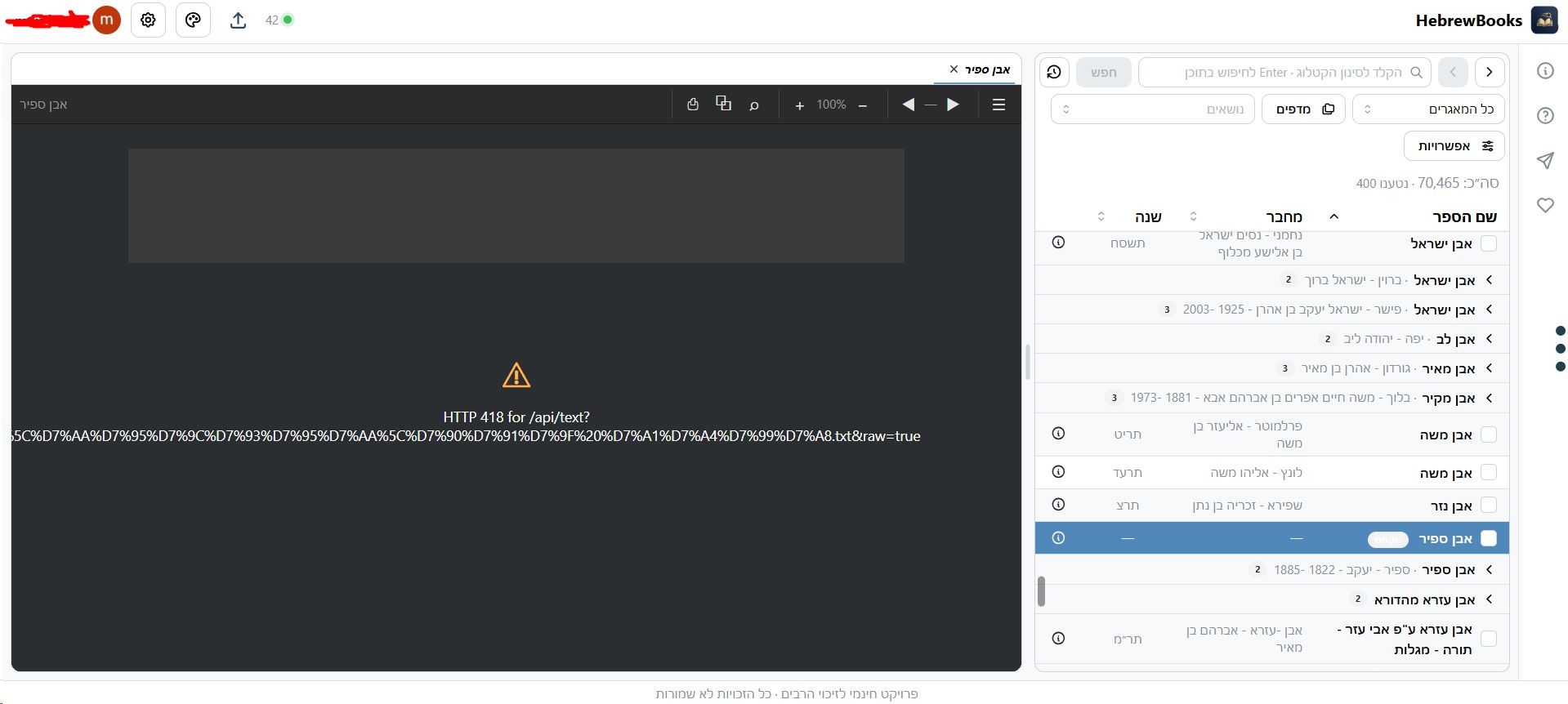This screenshot has height=704, width=1568.
Task: Click the user avatar 'm'
Action: pos(106,20)
